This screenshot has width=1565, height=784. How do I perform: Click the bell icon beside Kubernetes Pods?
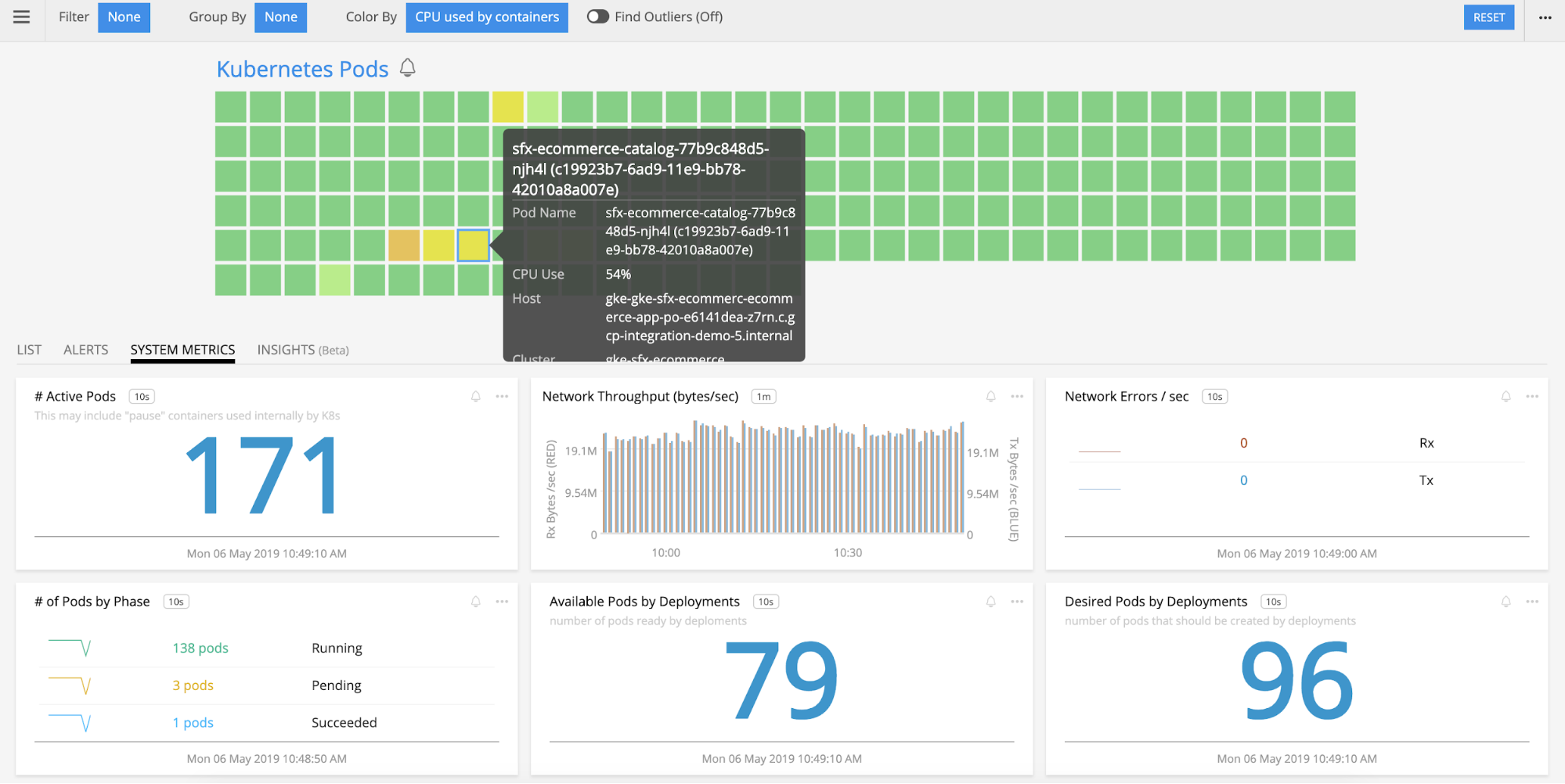(x=407, y=68)
